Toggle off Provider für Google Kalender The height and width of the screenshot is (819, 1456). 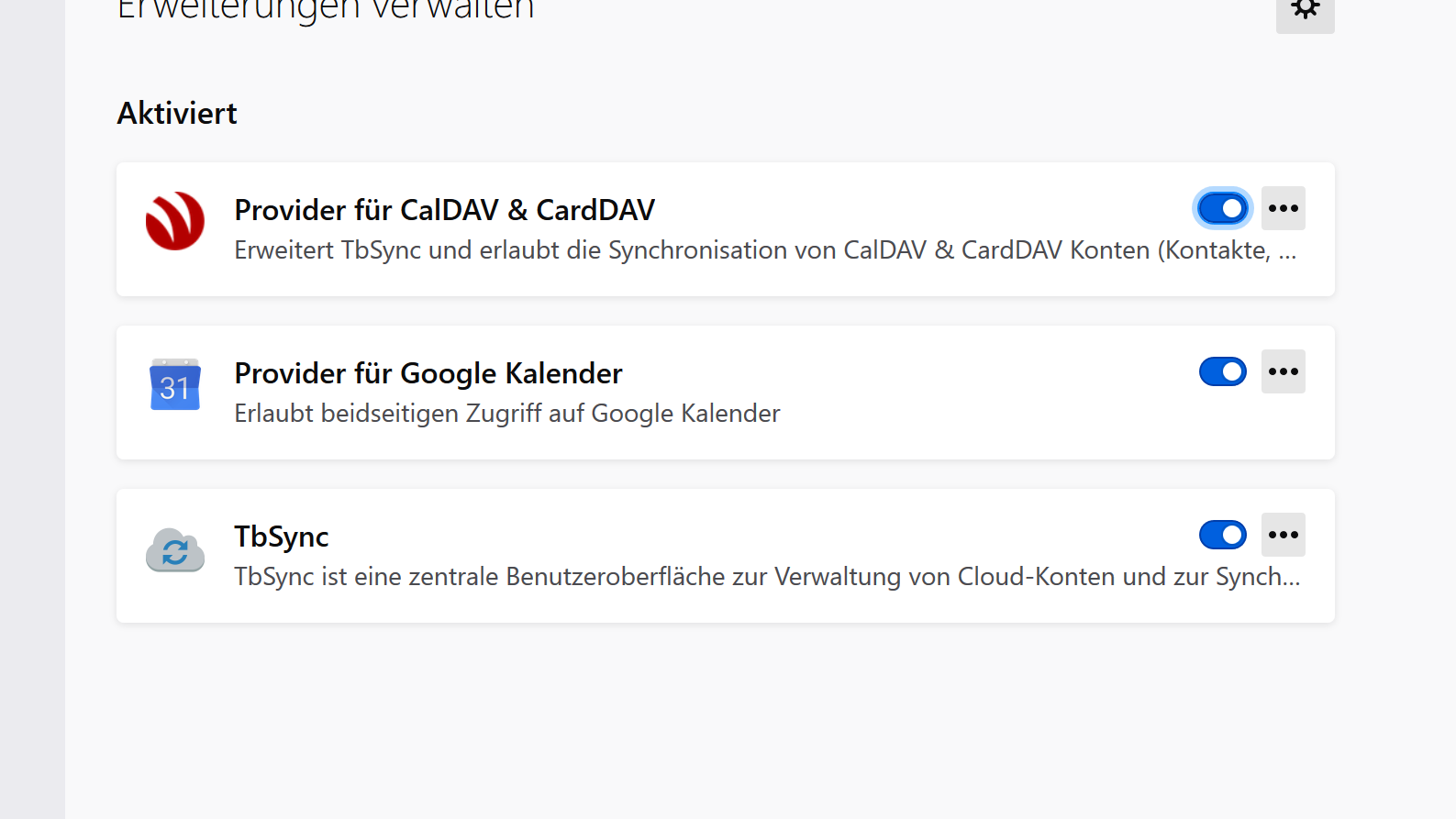pyautogui.click(x=1223, y=371)
